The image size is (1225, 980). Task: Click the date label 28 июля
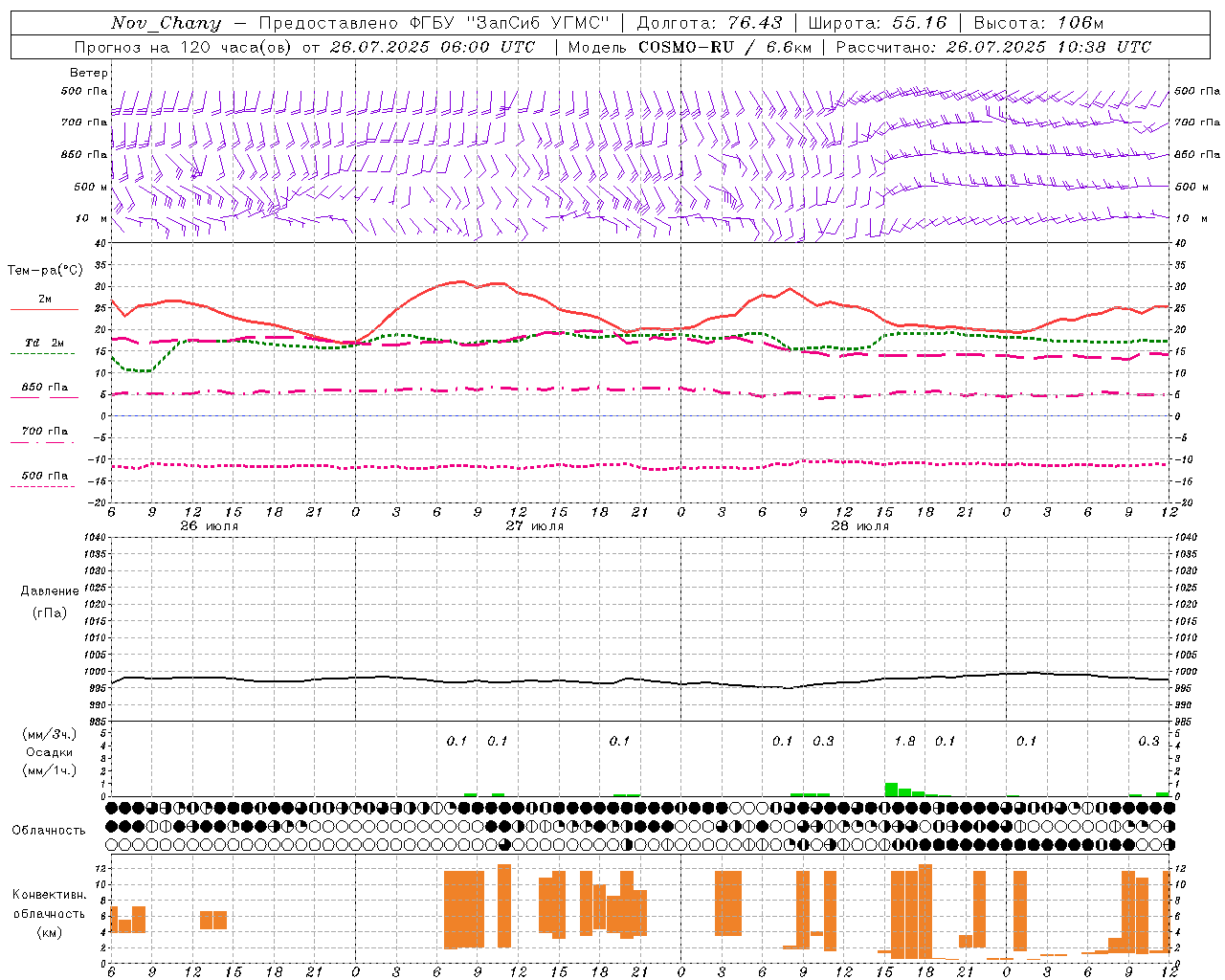[x=860, y=526]
